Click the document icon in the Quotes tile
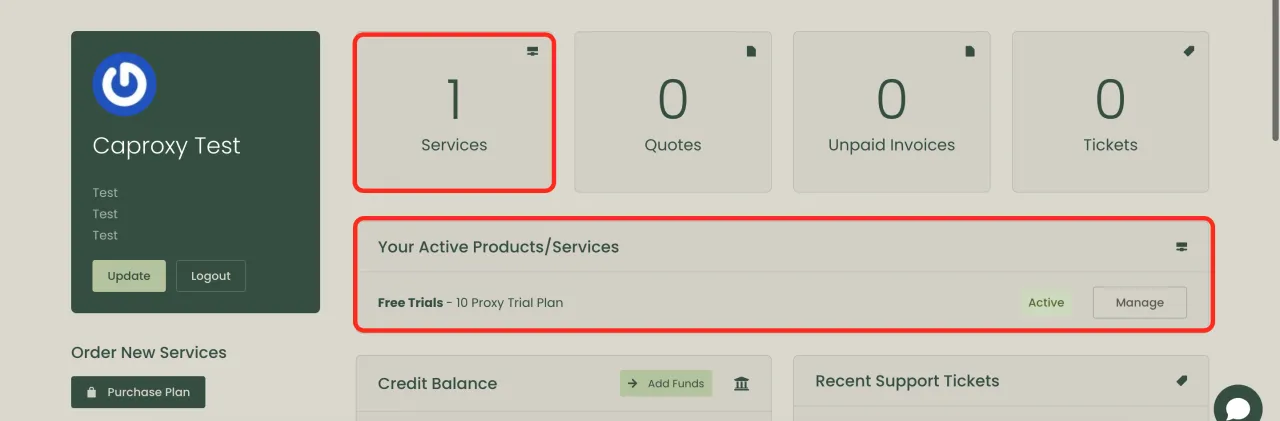 [x=751, y=52]
